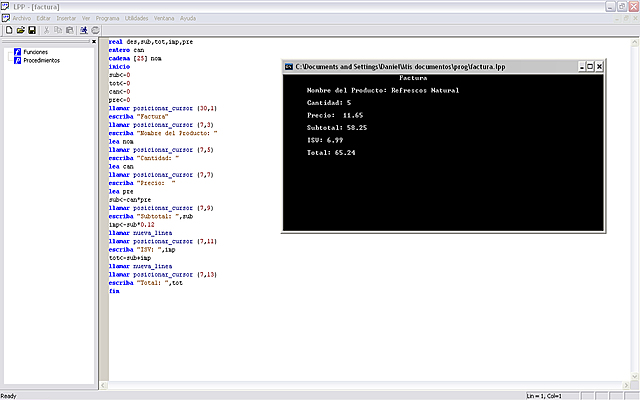Open the Insertar menu
This screenshot has height=400, width=640.
tap(66, 18)
